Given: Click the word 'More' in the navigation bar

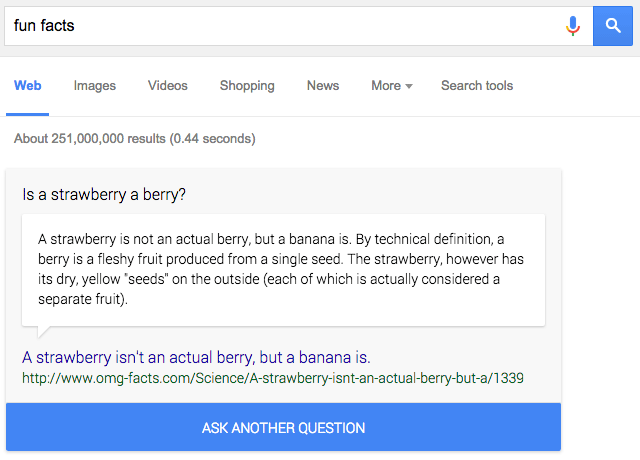Looking at the screenshot, I should point(385,86).
